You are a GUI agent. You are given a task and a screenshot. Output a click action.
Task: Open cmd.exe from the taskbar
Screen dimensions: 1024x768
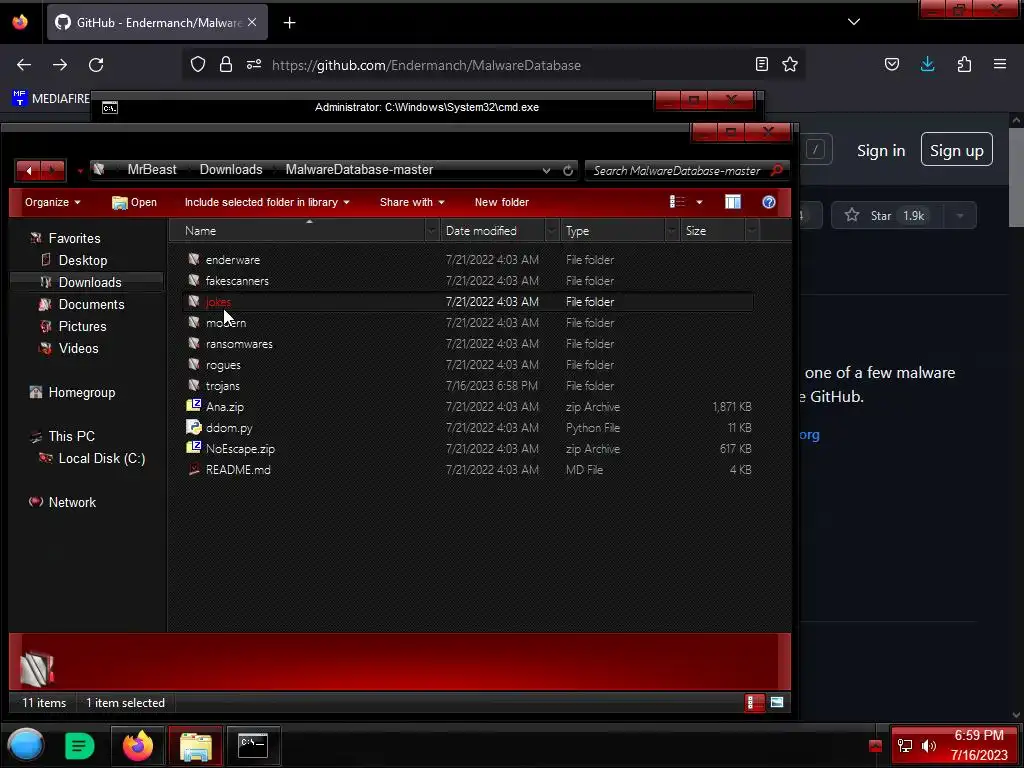tap(253, 745)
